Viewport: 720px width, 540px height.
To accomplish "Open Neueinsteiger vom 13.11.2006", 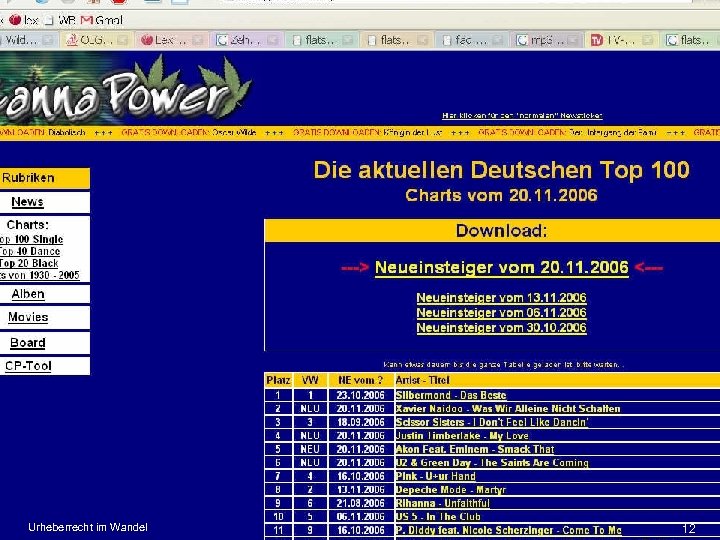I will point(501,298).
